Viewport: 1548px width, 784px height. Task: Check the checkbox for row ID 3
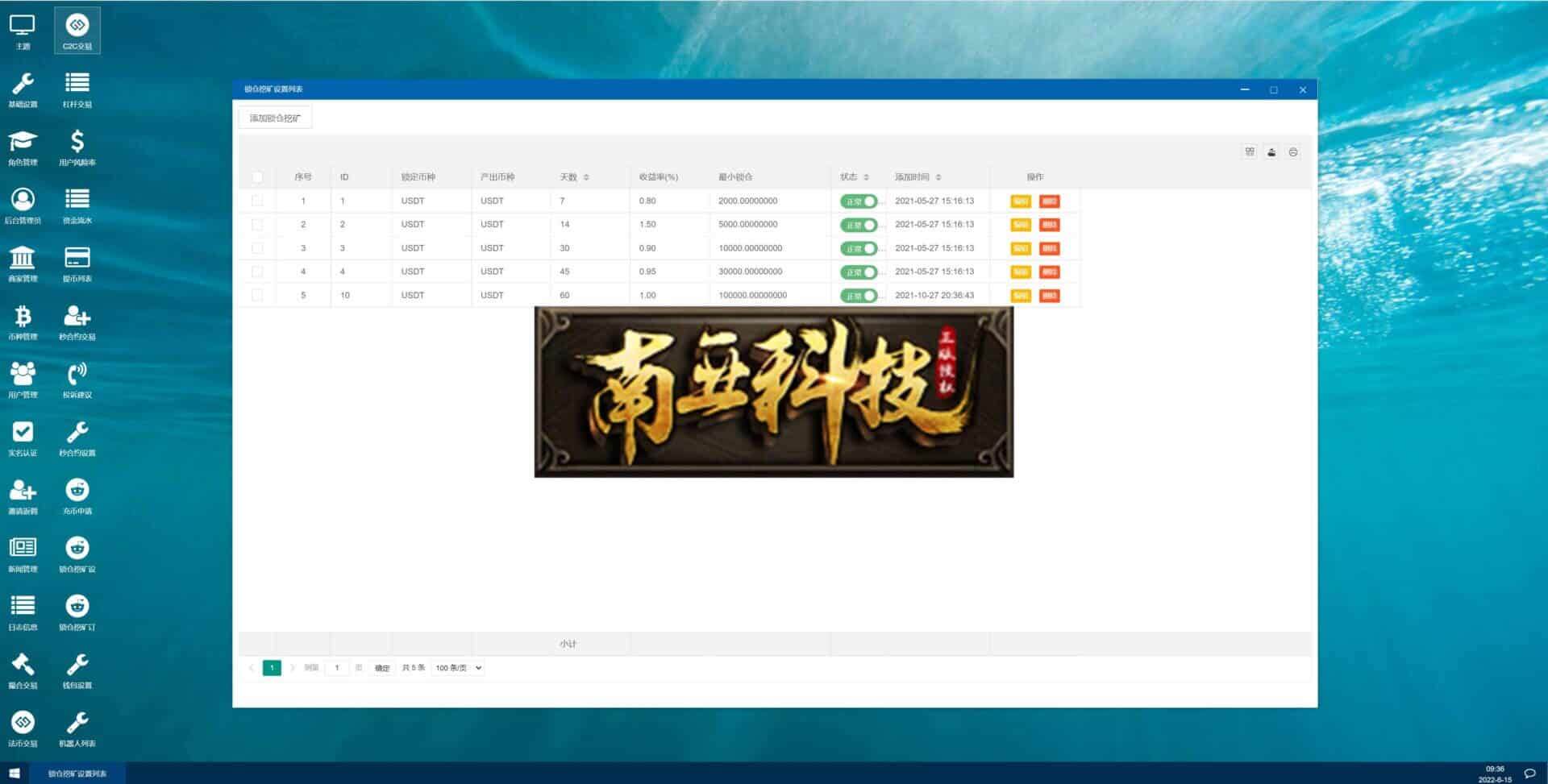(257, 248)
